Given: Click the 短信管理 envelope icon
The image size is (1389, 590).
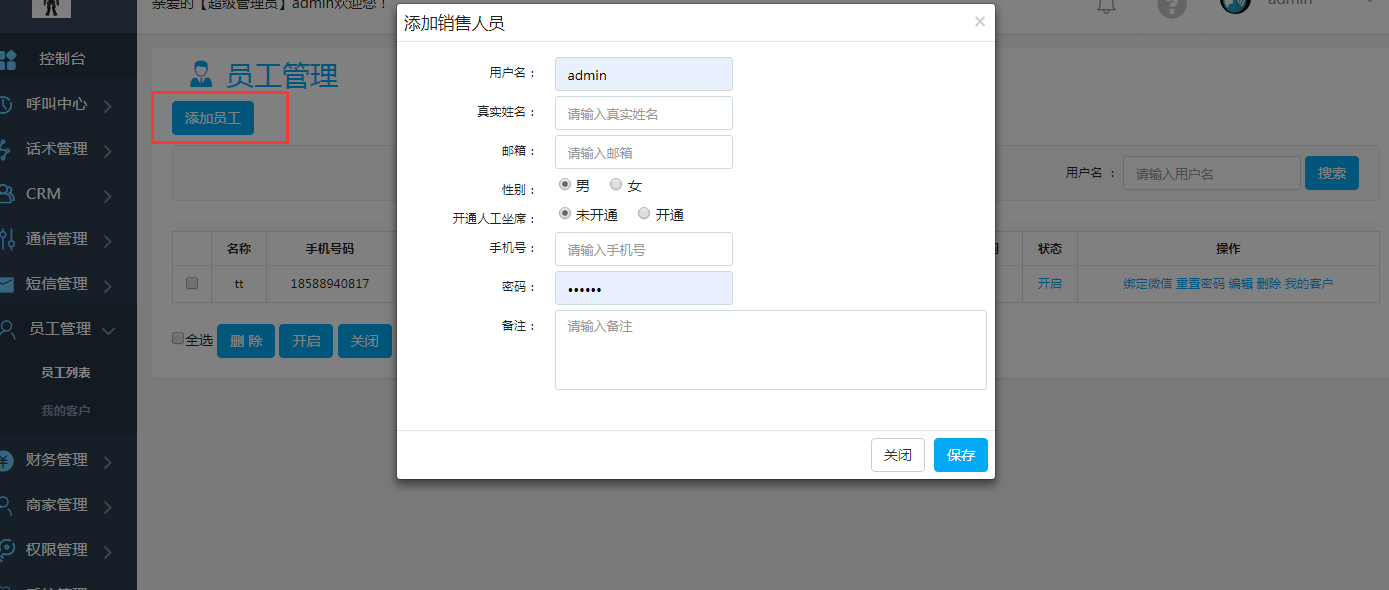Looking at the screenshot, I should click(6, 284).
